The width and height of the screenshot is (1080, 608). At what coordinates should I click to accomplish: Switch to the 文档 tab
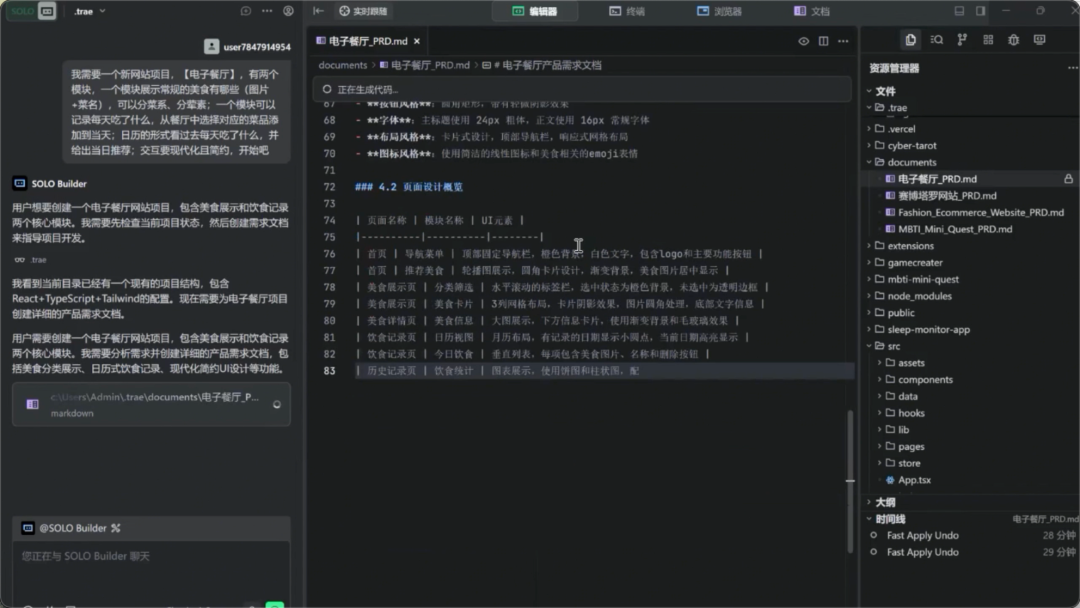pos(812,11)
